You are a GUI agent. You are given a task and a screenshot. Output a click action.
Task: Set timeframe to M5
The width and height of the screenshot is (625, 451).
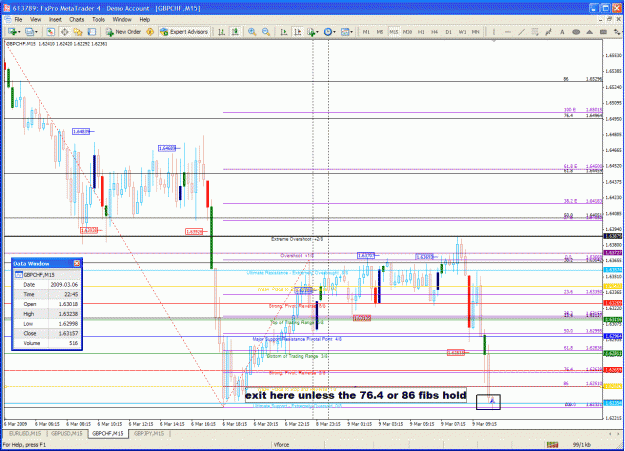click(x=380, y=32)
